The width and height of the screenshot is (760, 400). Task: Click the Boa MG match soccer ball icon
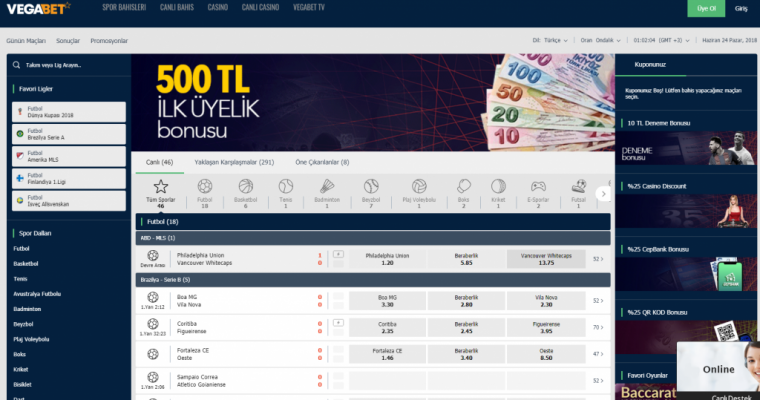click(x=153, y=297)
